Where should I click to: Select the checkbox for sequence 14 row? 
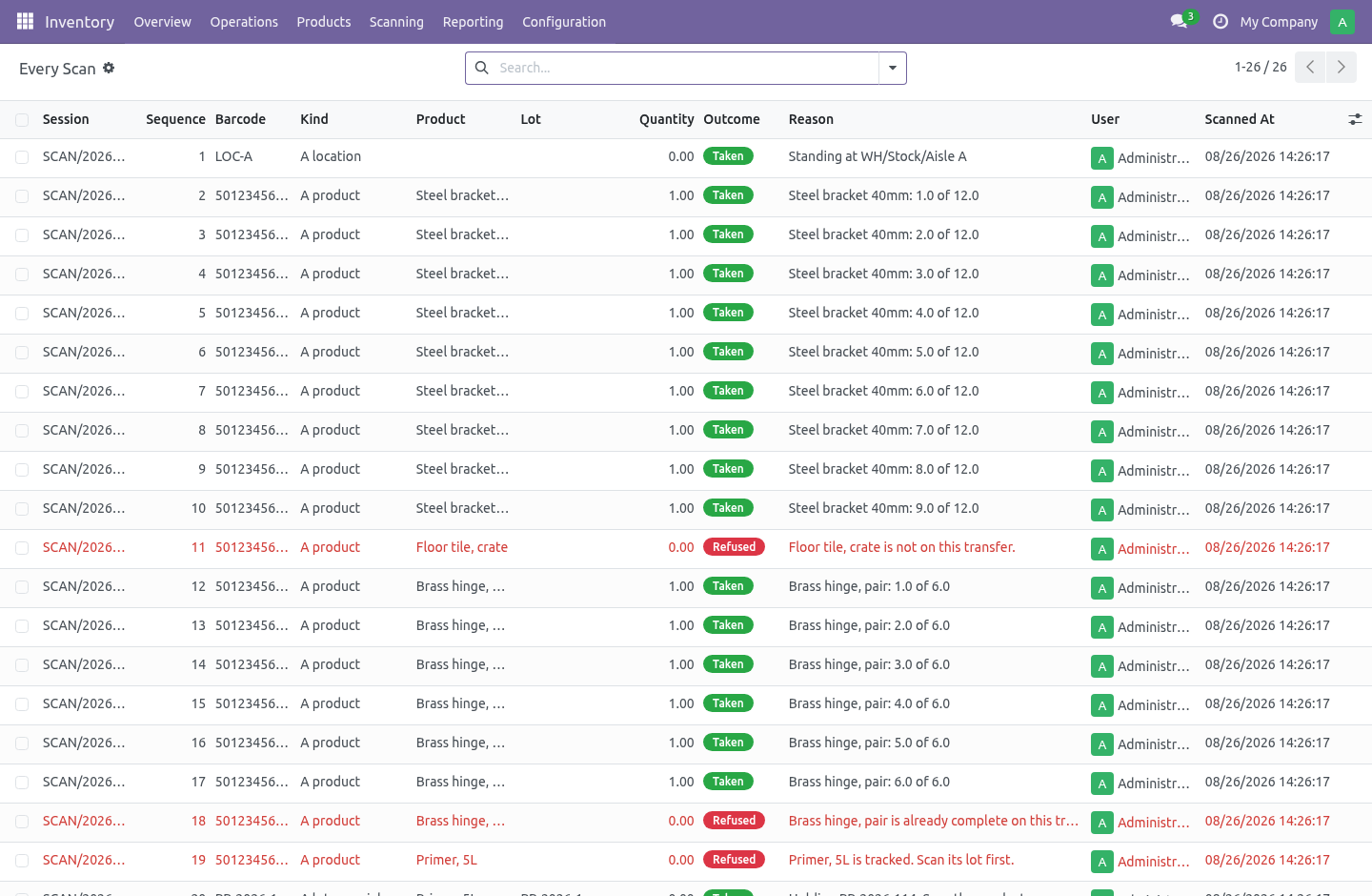22,665
